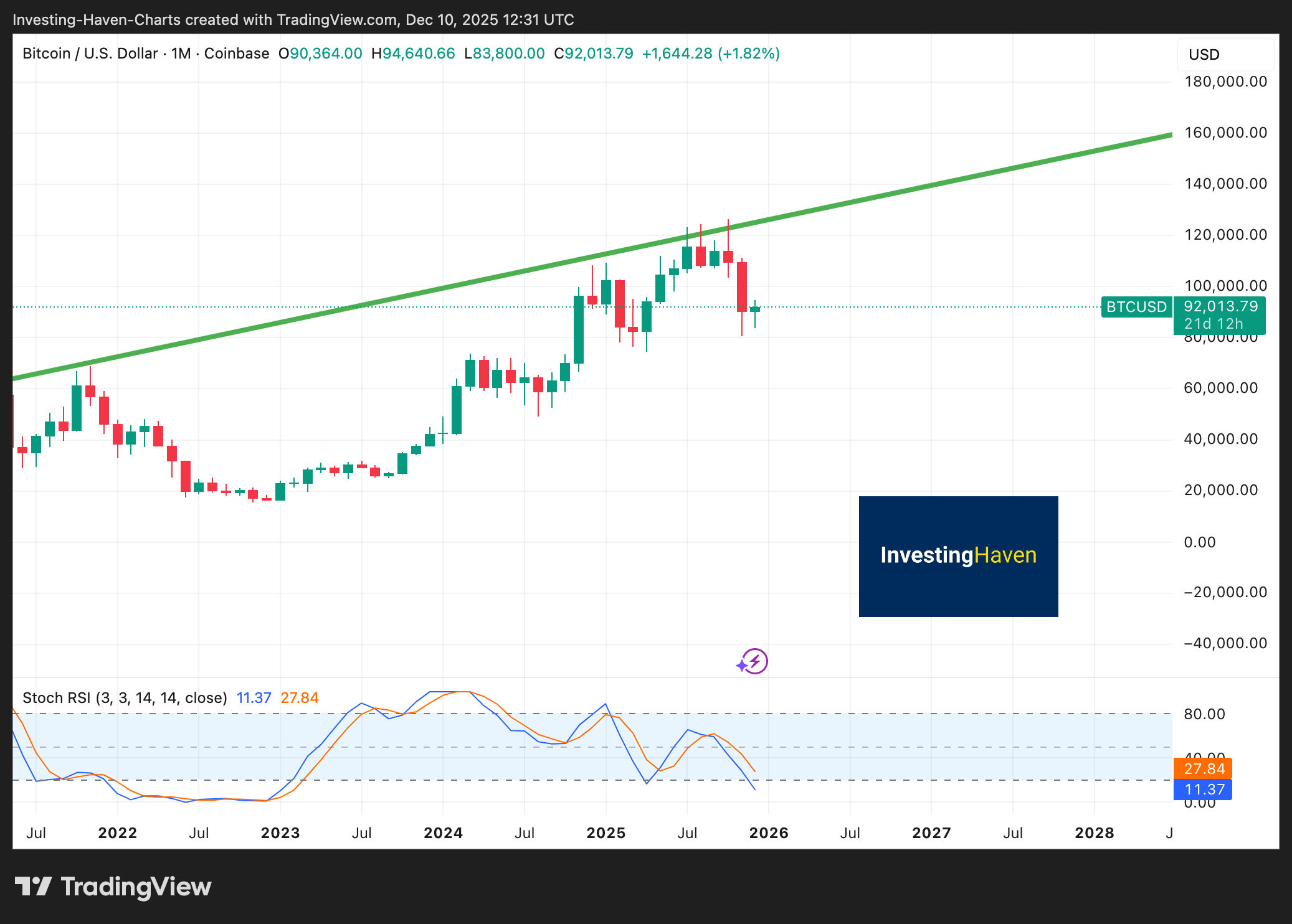
Task: Open the Stoch RSI indicator legend settings
Action: 125,698
